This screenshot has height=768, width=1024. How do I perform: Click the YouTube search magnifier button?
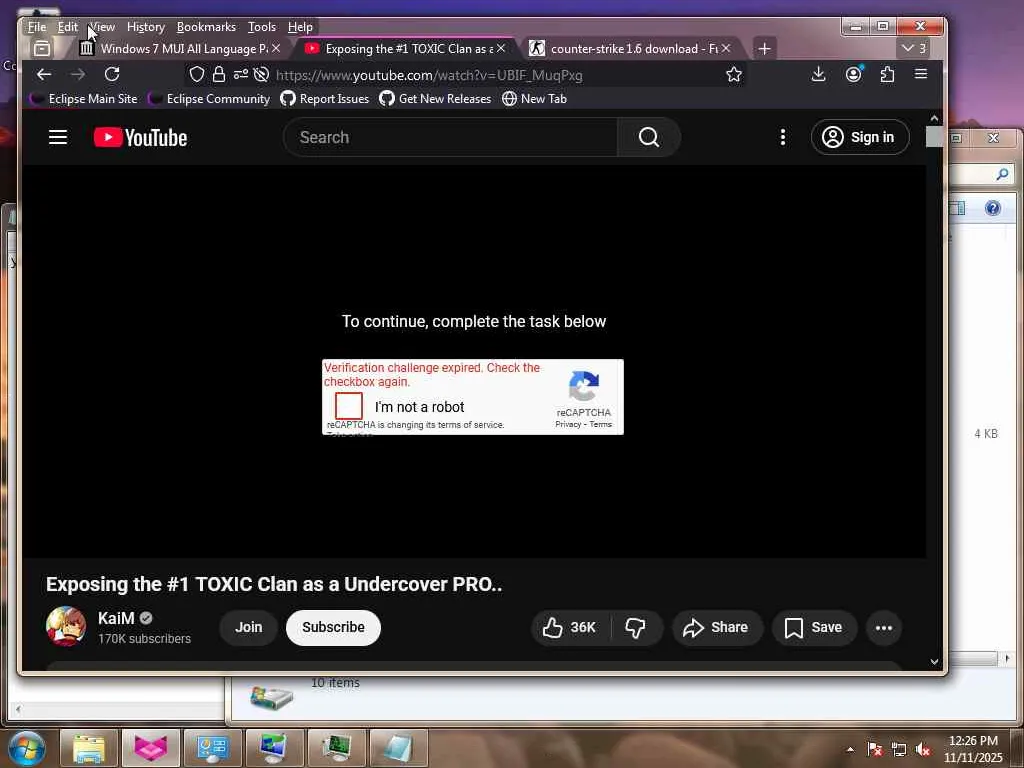pos(648,137)
